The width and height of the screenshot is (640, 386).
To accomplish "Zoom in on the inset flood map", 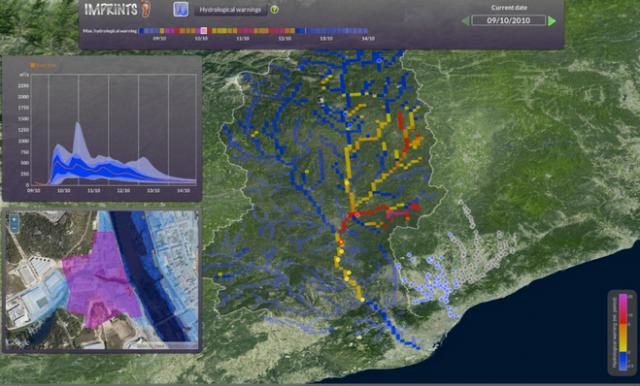I will (14, 220).
